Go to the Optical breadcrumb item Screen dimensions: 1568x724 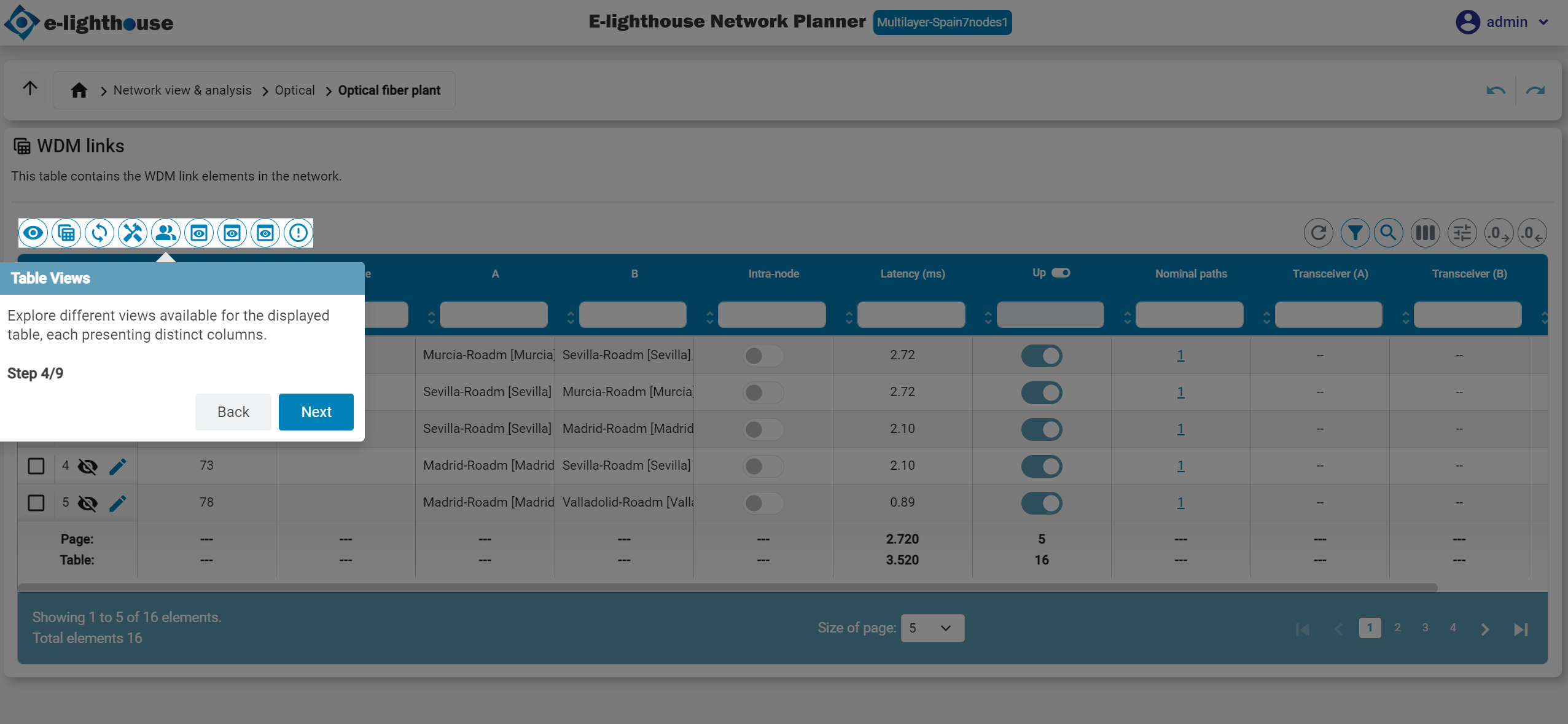[295, 90]
